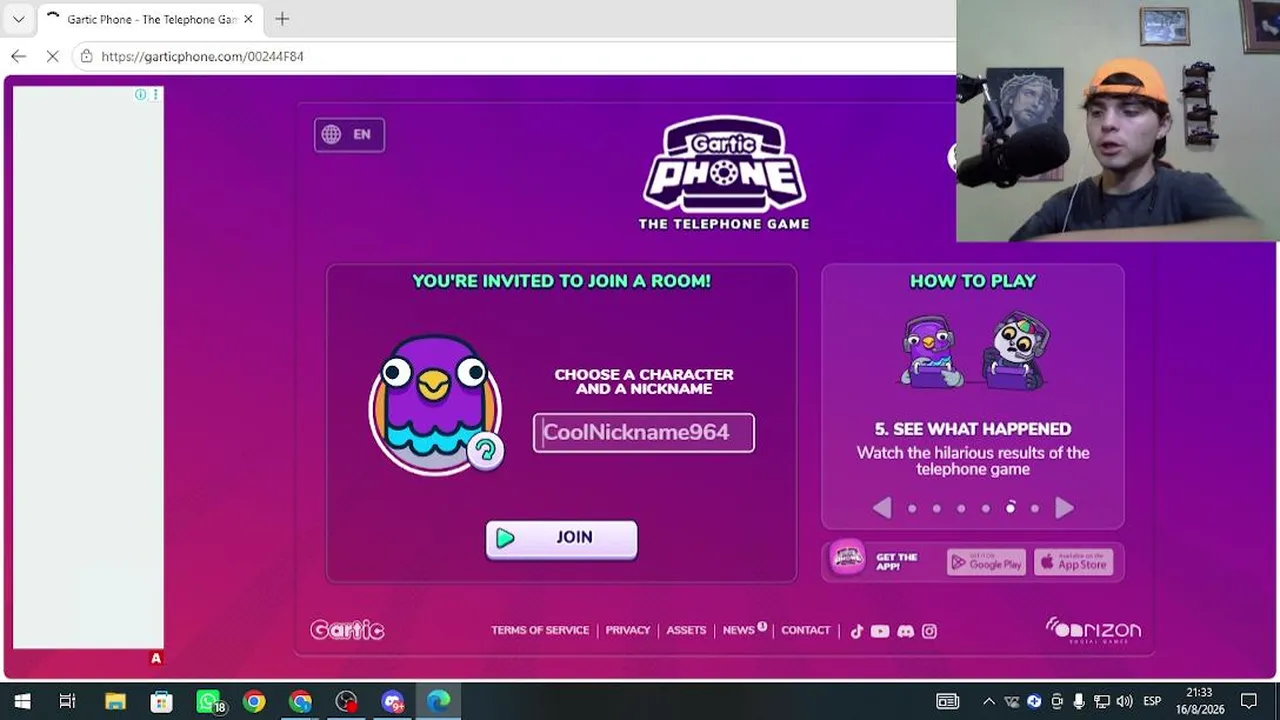
Task: Get the app on Google Play
Action: pos(986,562)
